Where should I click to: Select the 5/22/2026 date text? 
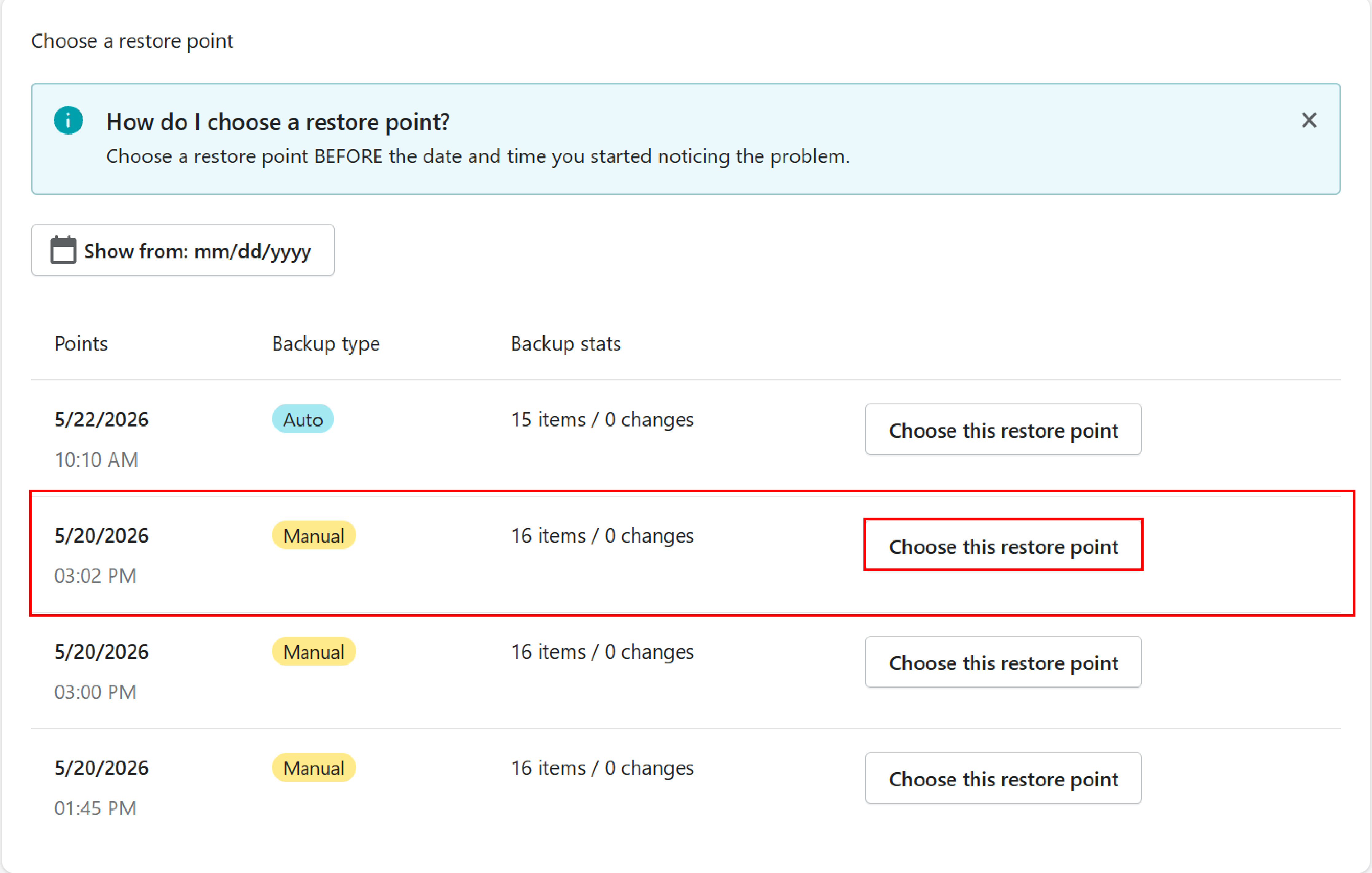(101, 420)
